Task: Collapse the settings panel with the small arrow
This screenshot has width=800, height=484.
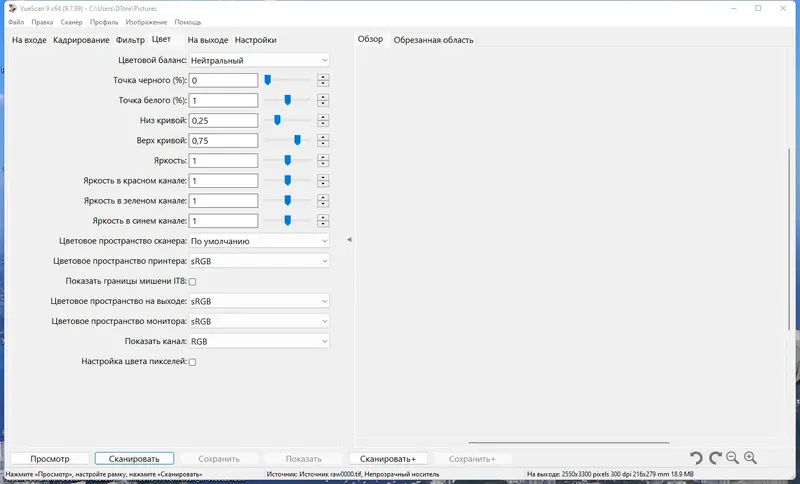Action: (349, 239)
